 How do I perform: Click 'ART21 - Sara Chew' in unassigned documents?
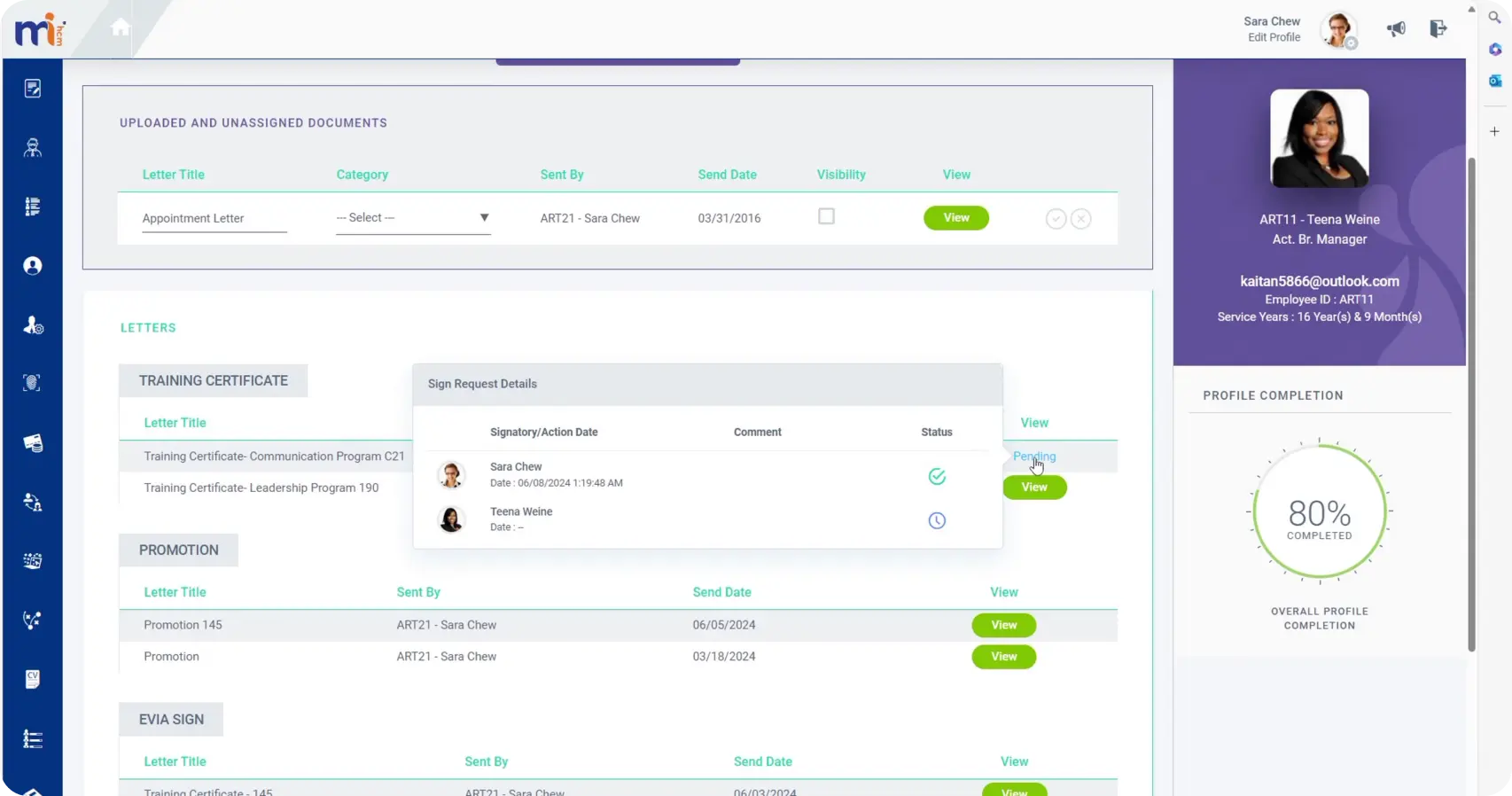[x=589, y=218]
